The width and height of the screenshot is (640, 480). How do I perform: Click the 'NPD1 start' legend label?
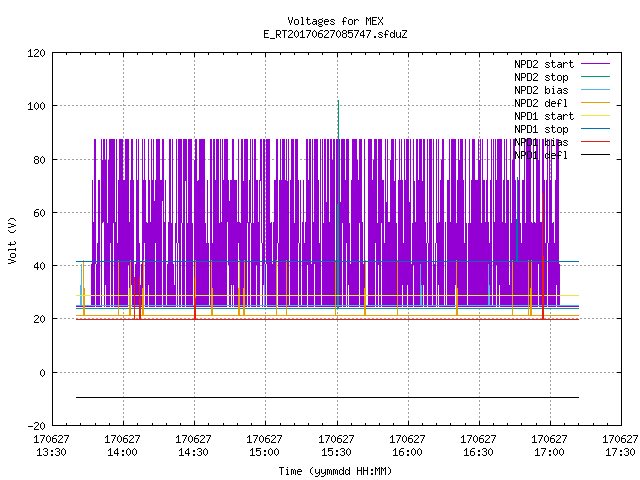pyautogui.click(x=544, y=116)
